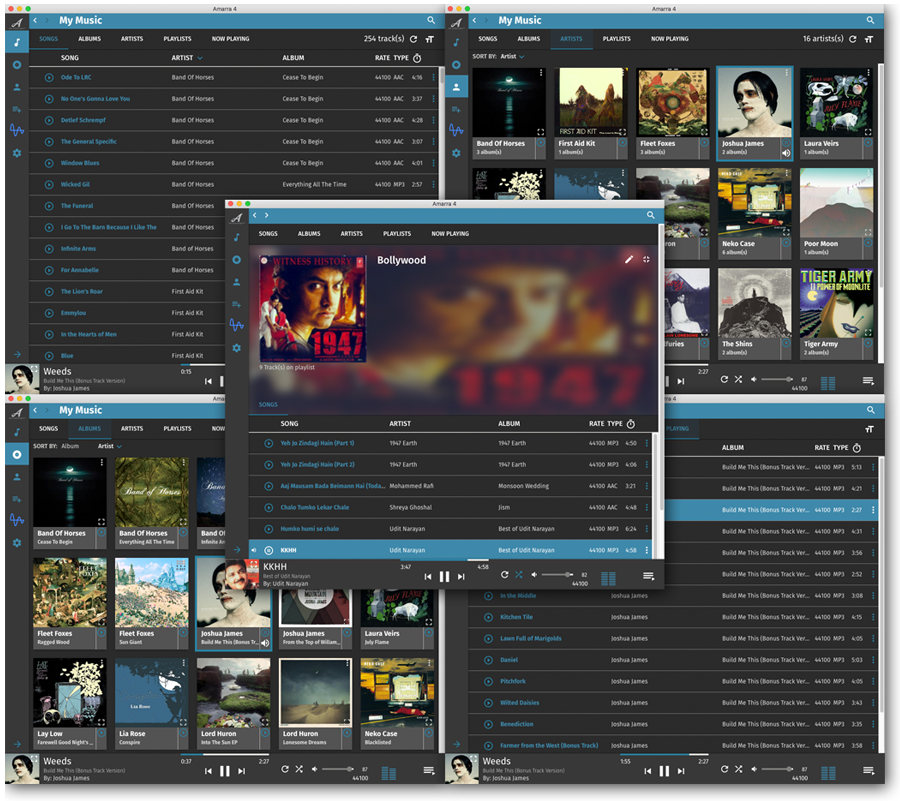The image size is (900, 801).
Task: Skip to next track in KKHH player bar
Action: 461,576
